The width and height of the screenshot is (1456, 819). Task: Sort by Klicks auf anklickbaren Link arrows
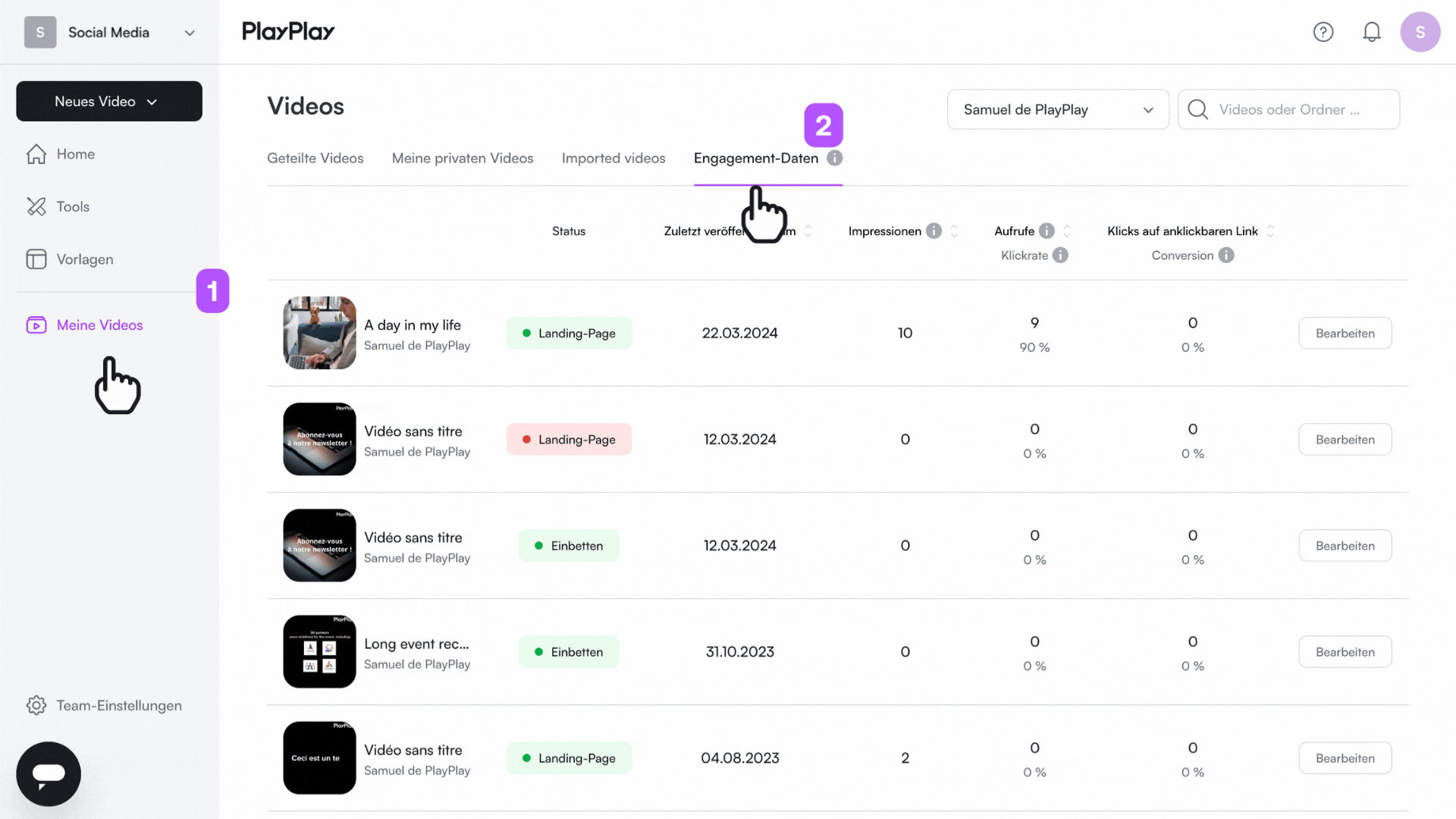click(1270, 231)
